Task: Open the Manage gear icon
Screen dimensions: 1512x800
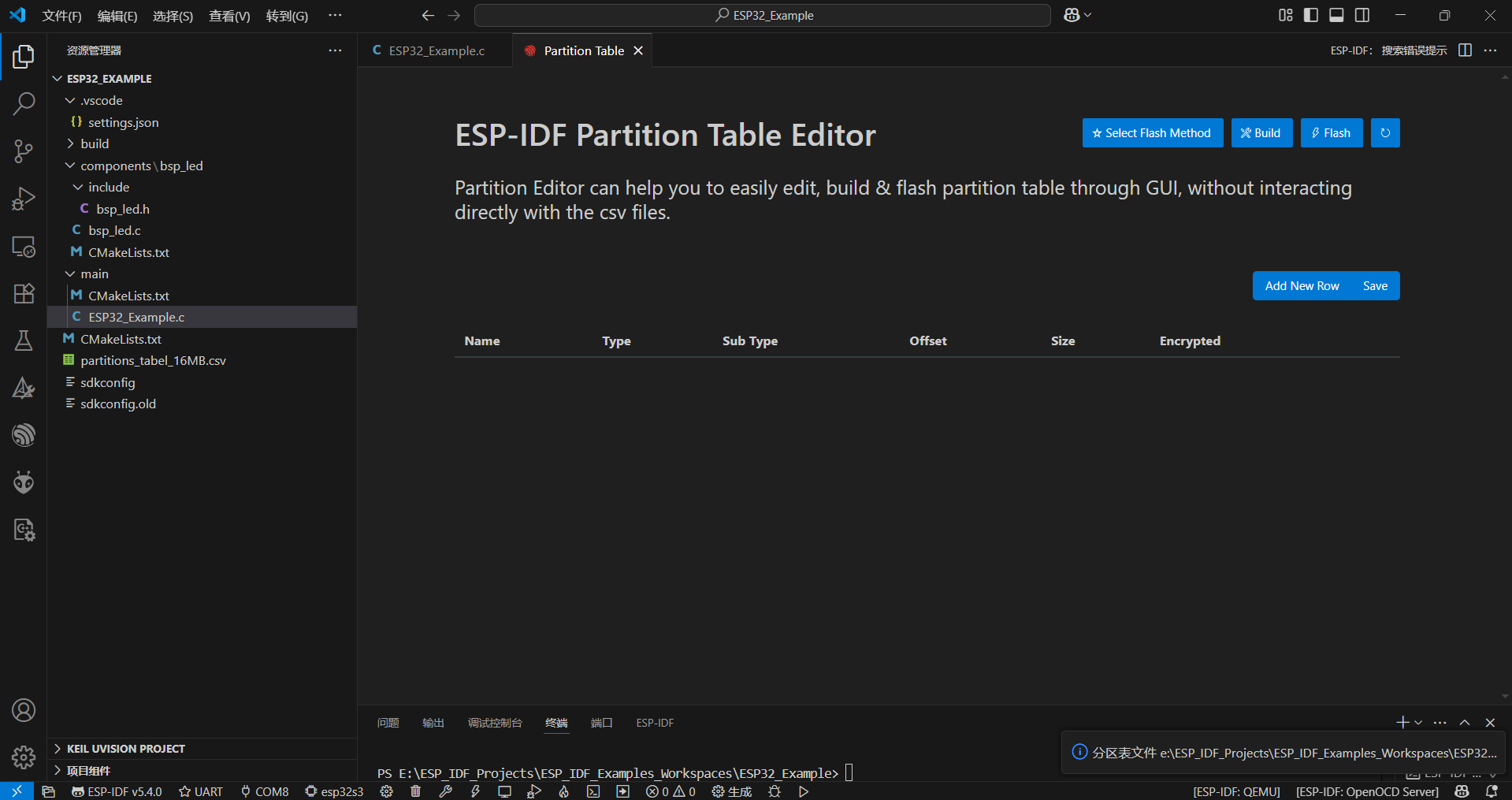Action: tap(24, 757)
